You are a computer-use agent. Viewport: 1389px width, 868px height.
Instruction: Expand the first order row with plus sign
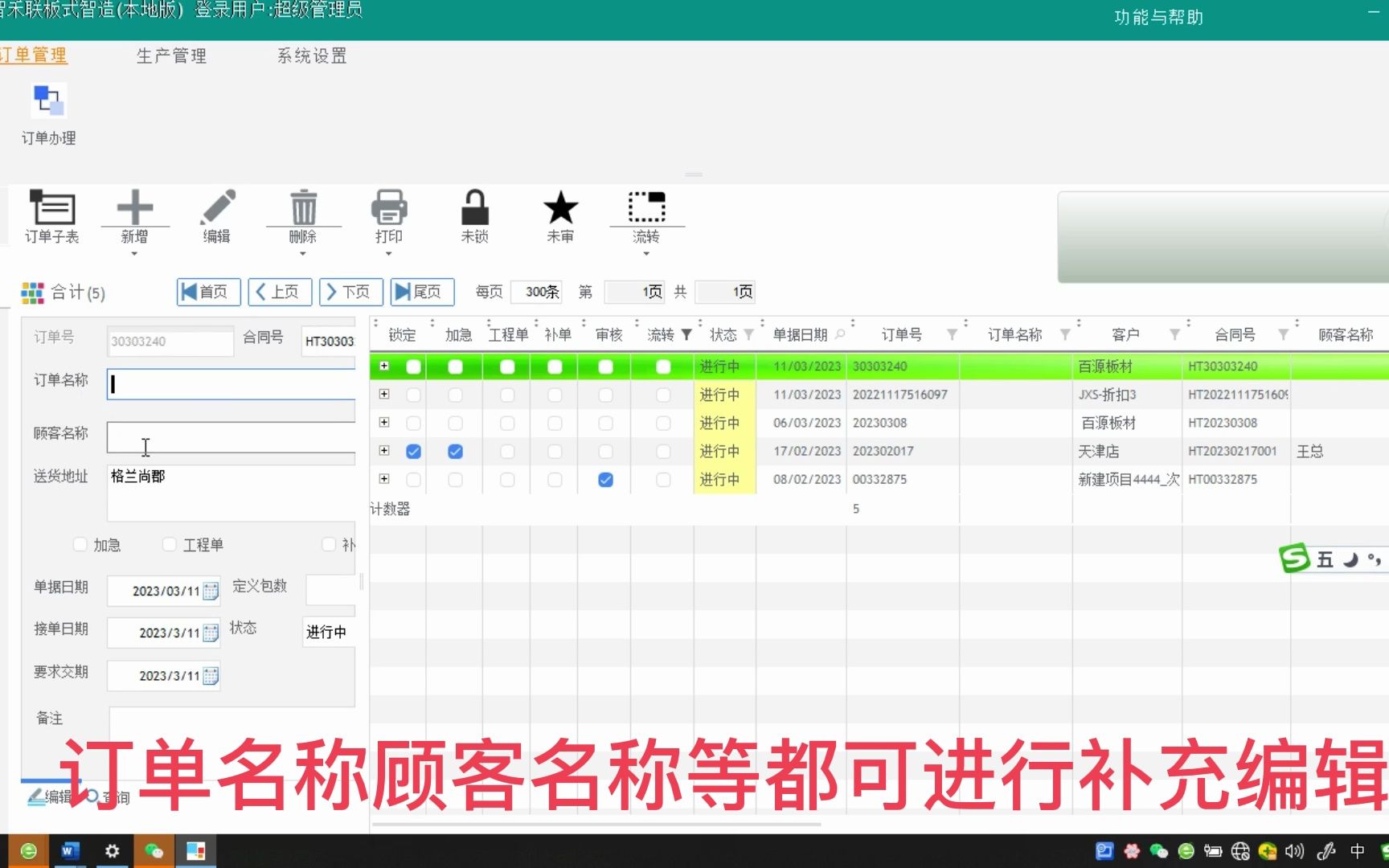pyautogui.click(x=384, y=366)
